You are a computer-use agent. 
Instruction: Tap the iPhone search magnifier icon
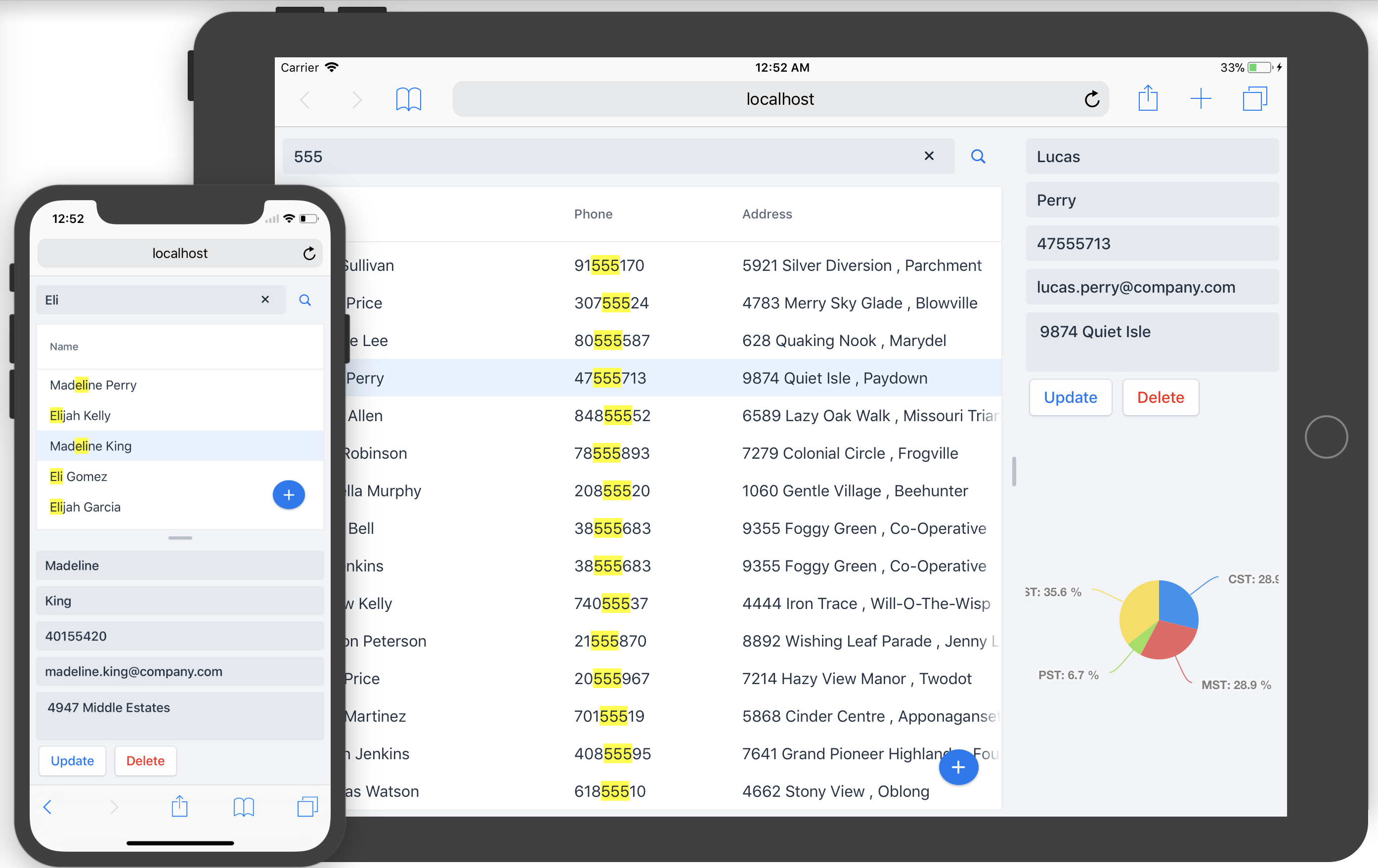(x=305, y=300)
